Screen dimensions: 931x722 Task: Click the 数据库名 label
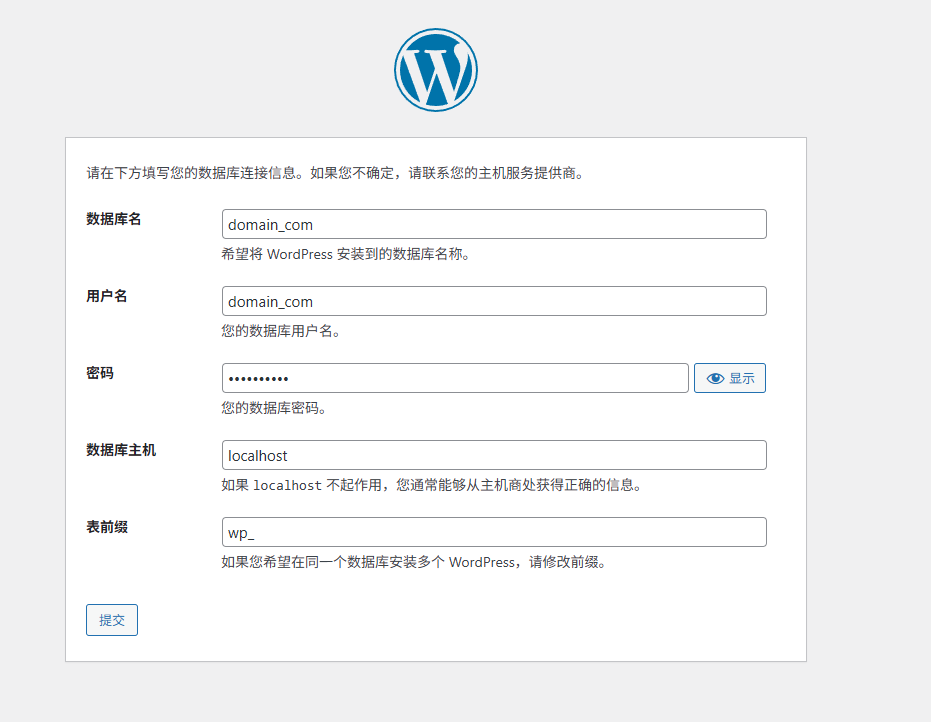point(113,219)
